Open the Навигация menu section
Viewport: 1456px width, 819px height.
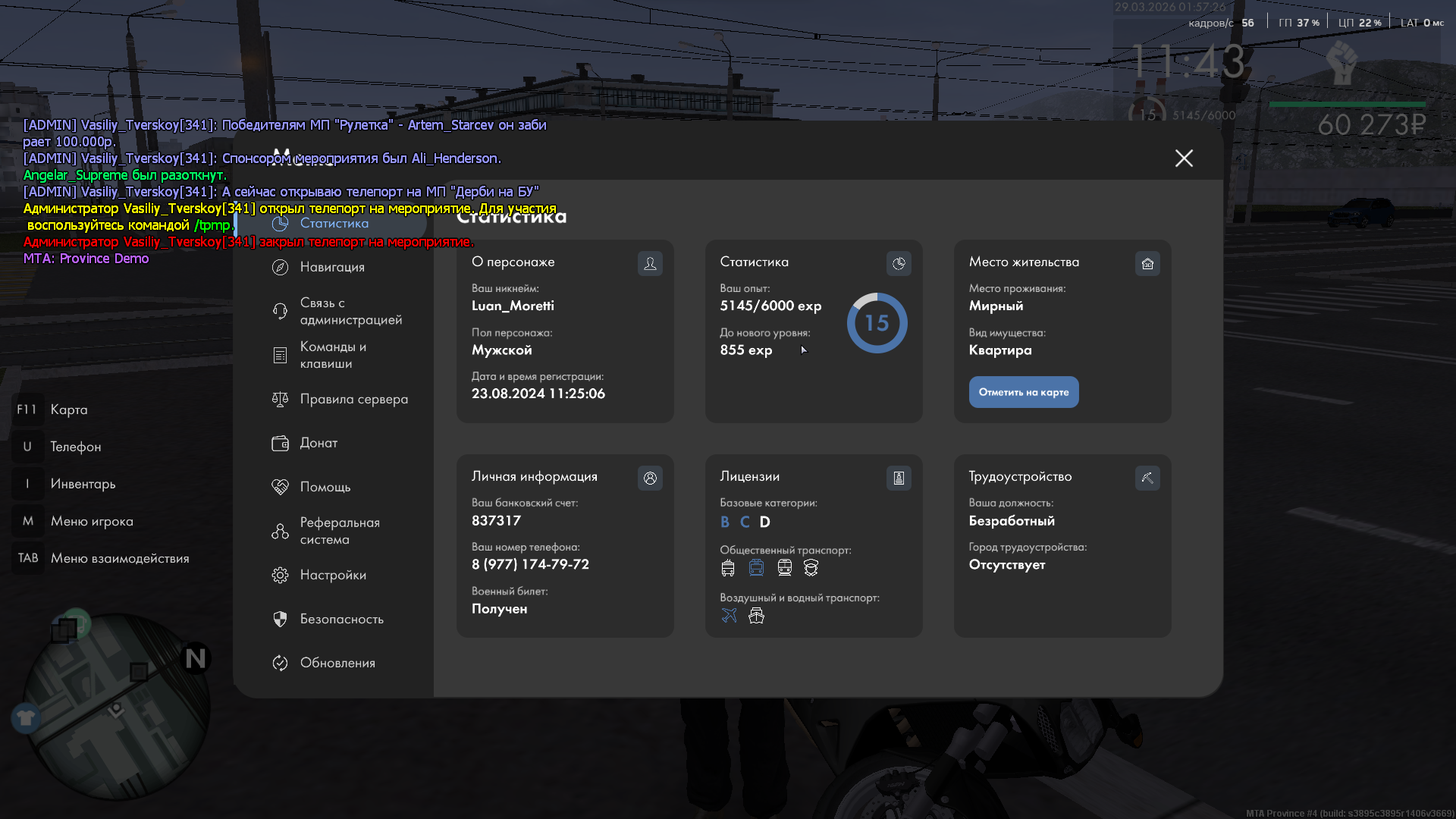tap(331, 267)
